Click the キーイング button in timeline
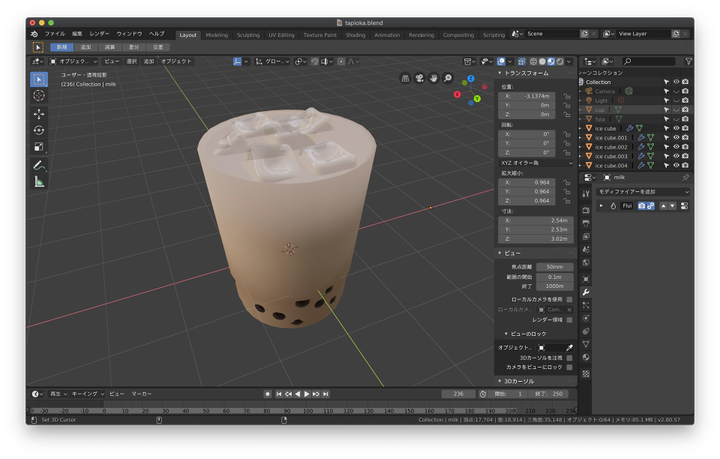 (x=87, y=394)
